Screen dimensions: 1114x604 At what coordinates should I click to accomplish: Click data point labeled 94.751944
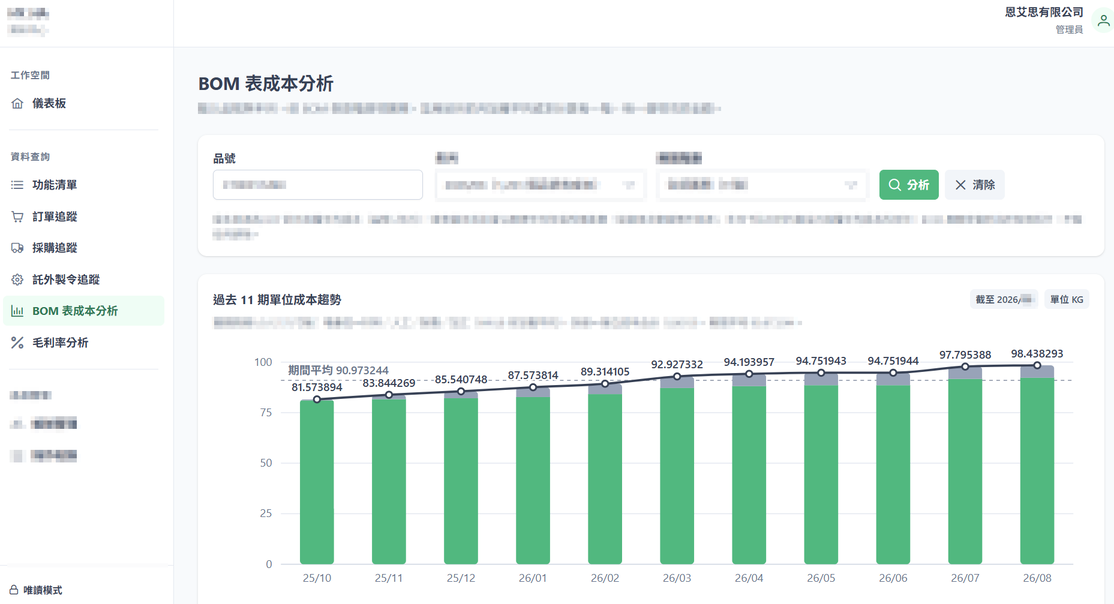893,373
